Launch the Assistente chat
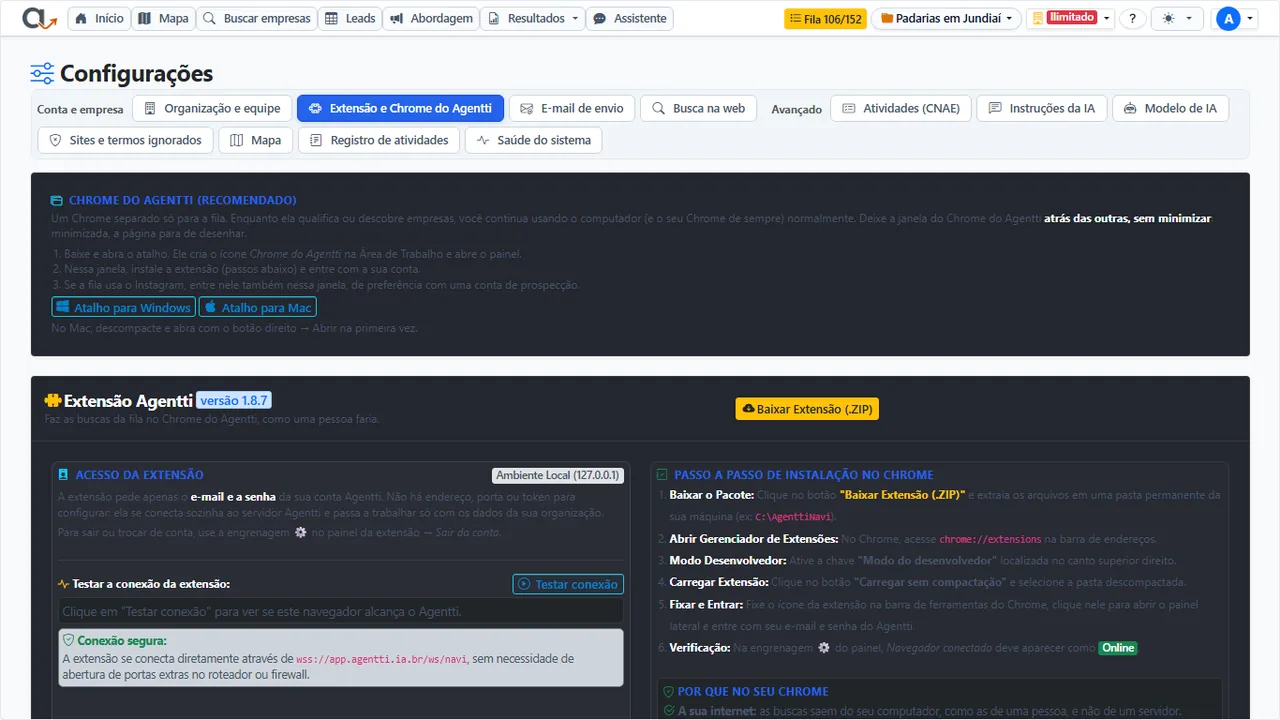The width and height of the screenshot is (1280, 720). click(x=630, y=19)
